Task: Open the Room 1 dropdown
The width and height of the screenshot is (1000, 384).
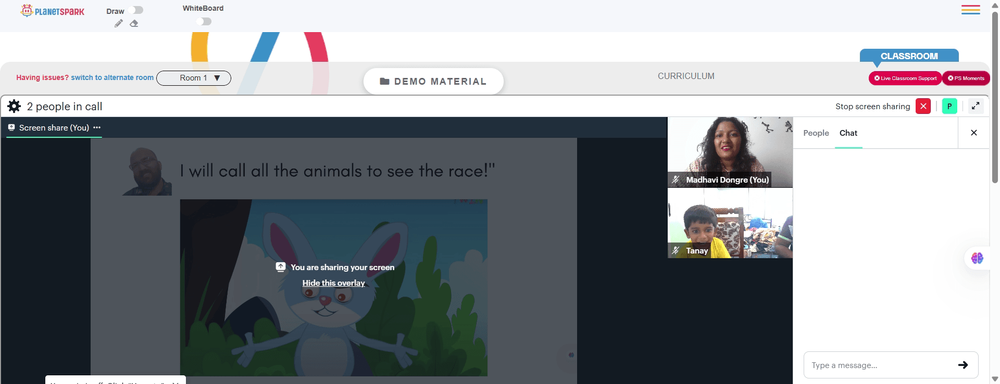Action: click(194, 78)
